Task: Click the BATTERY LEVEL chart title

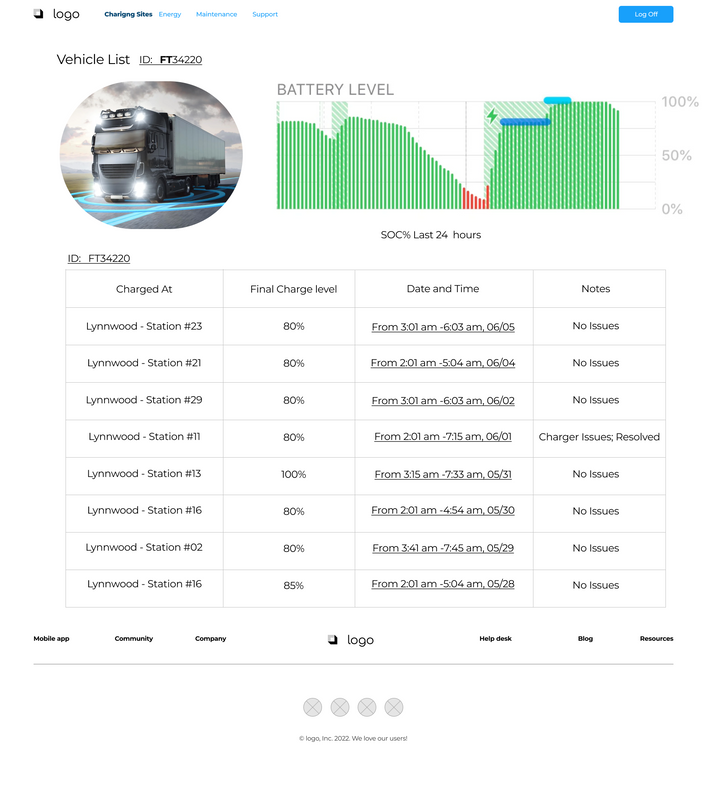Action: [335, 90]
